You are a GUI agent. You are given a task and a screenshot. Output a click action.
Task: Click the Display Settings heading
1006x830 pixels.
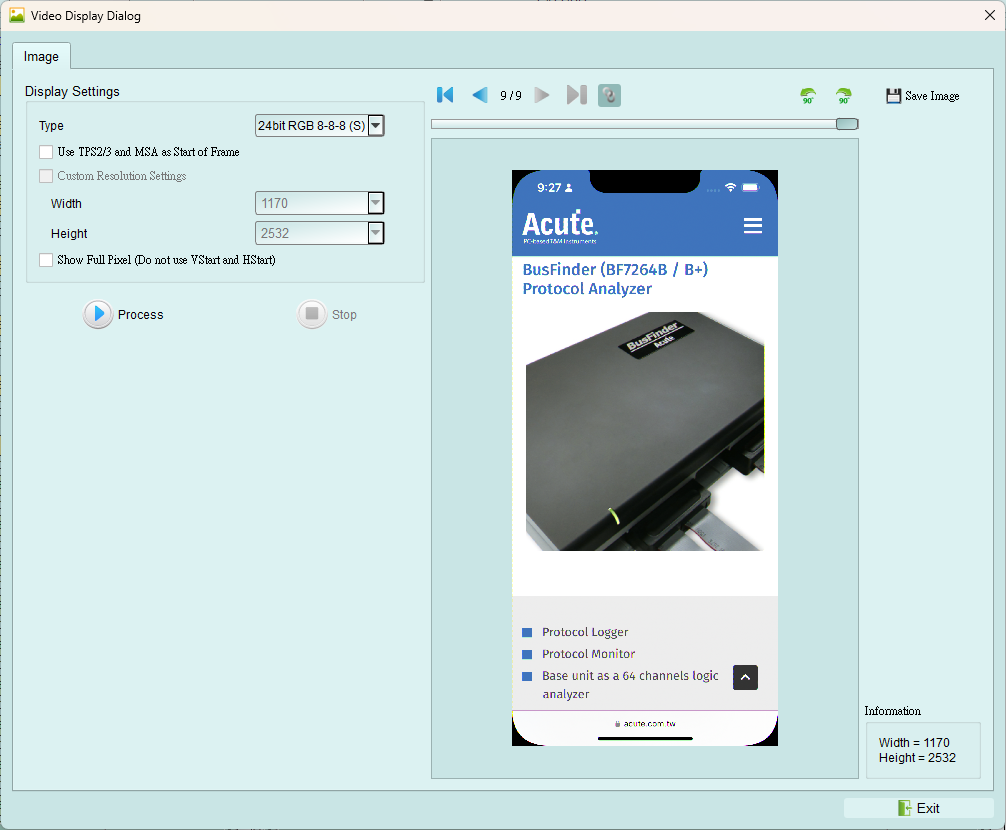pos(72,91)
